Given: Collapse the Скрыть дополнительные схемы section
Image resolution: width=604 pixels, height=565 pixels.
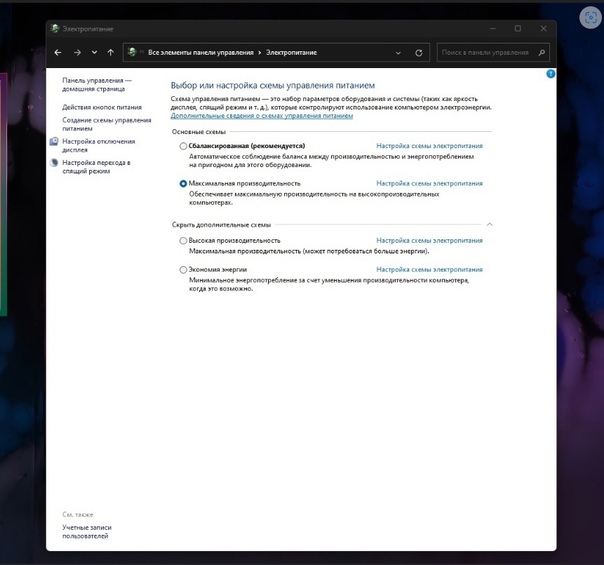Looking at the screenshot, I should click(x=489, y=225).
